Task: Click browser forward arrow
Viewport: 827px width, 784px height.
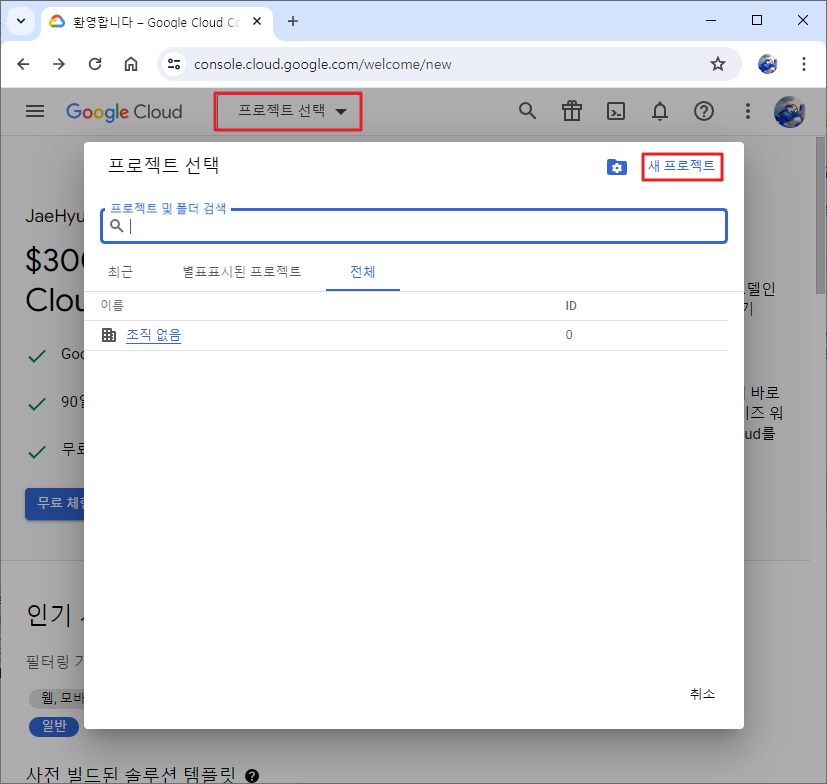Action: pyautogui.click(x=59, y=64)
